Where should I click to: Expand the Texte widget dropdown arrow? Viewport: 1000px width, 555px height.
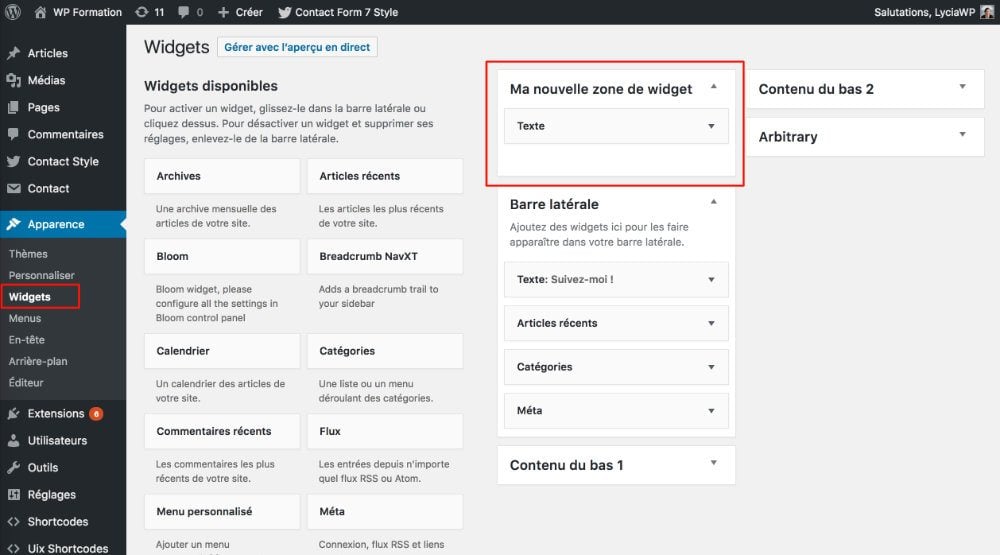point(711,126)
